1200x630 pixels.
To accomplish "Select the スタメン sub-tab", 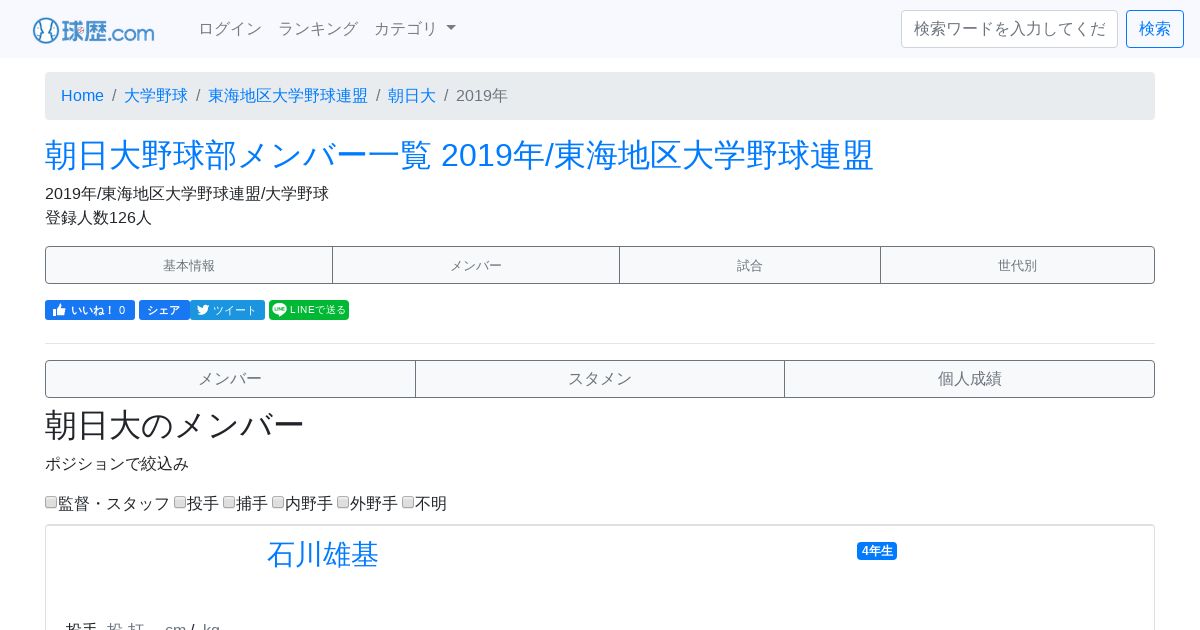I will point(600,379).
